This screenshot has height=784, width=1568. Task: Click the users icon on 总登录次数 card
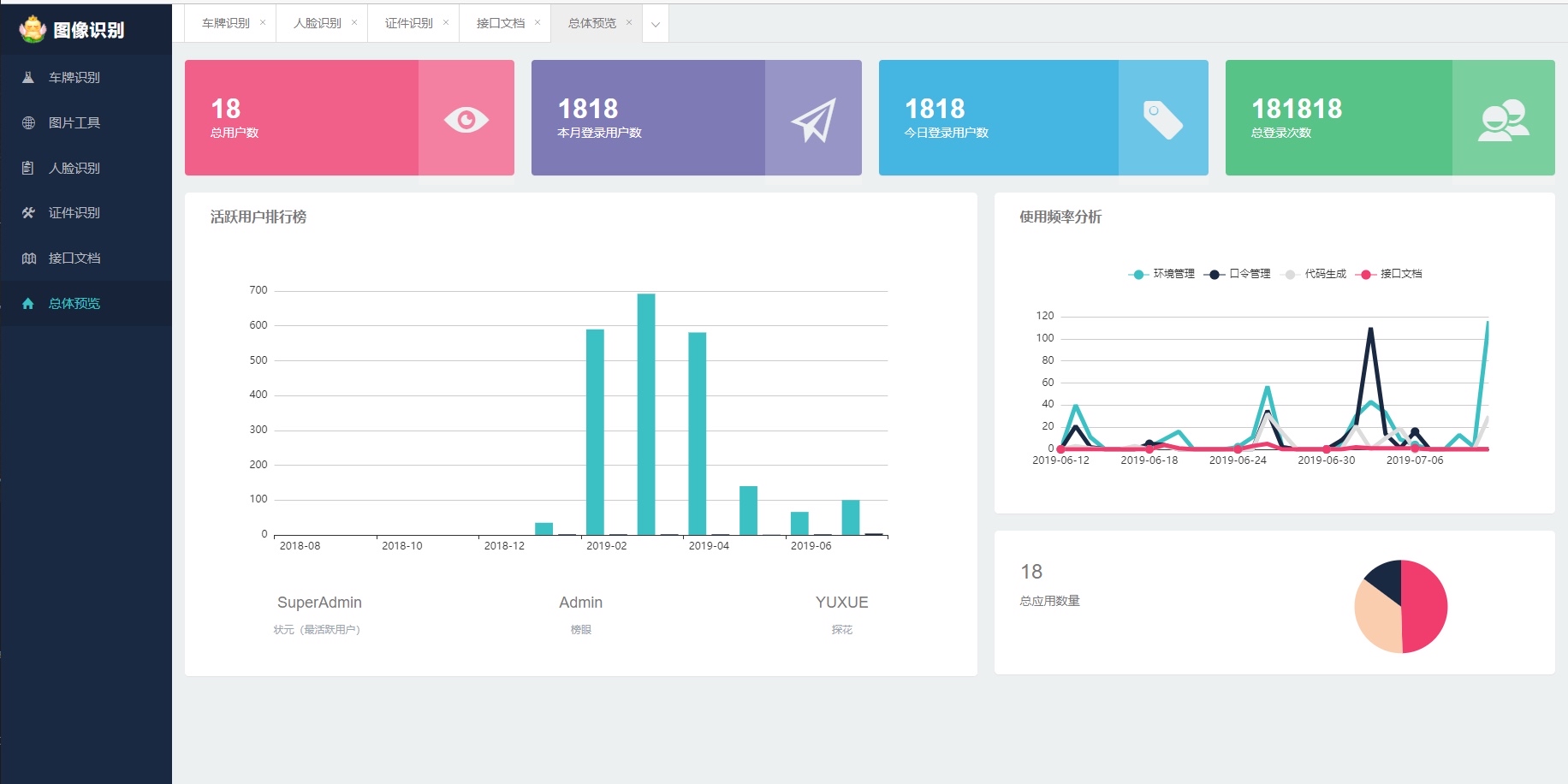[1504, 120]
